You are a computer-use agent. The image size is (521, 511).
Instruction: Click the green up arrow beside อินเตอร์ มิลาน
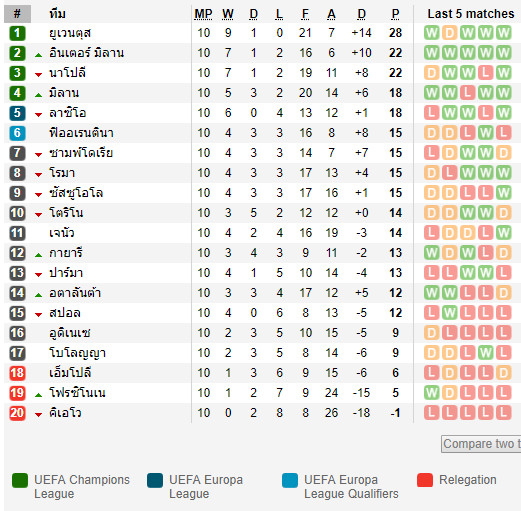[x=39, y=55]
